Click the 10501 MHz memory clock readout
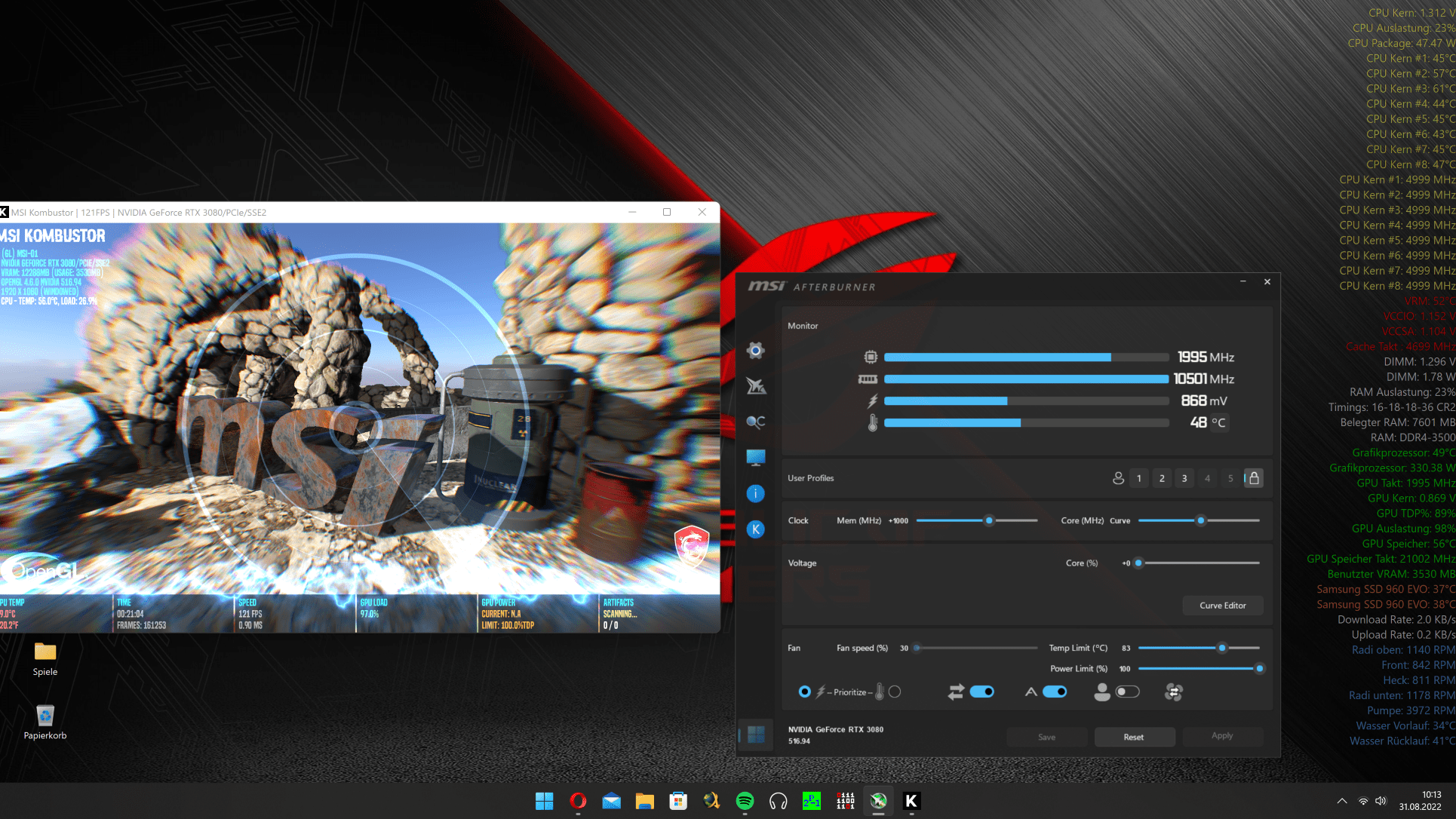Screen dimensions: 1456x819 click(x=1203, y=379)
